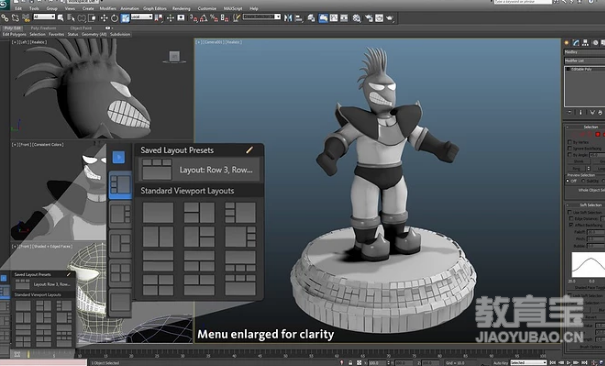The image size is (605, 366).
Task: Click the Play Animation control
Action: point(568,363)
